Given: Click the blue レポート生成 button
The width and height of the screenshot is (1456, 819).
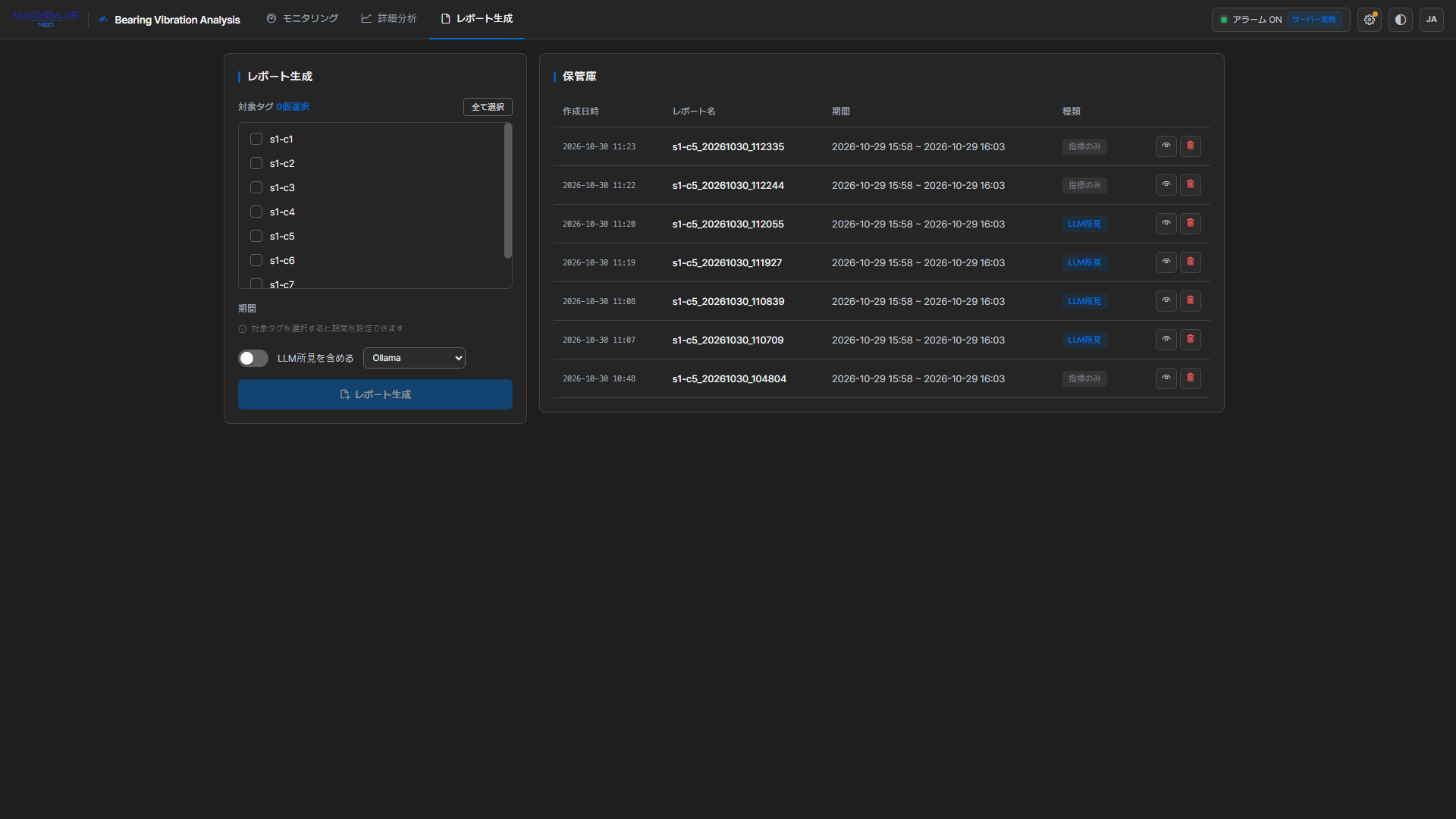Looking at the screenshot, I should 375,394.
